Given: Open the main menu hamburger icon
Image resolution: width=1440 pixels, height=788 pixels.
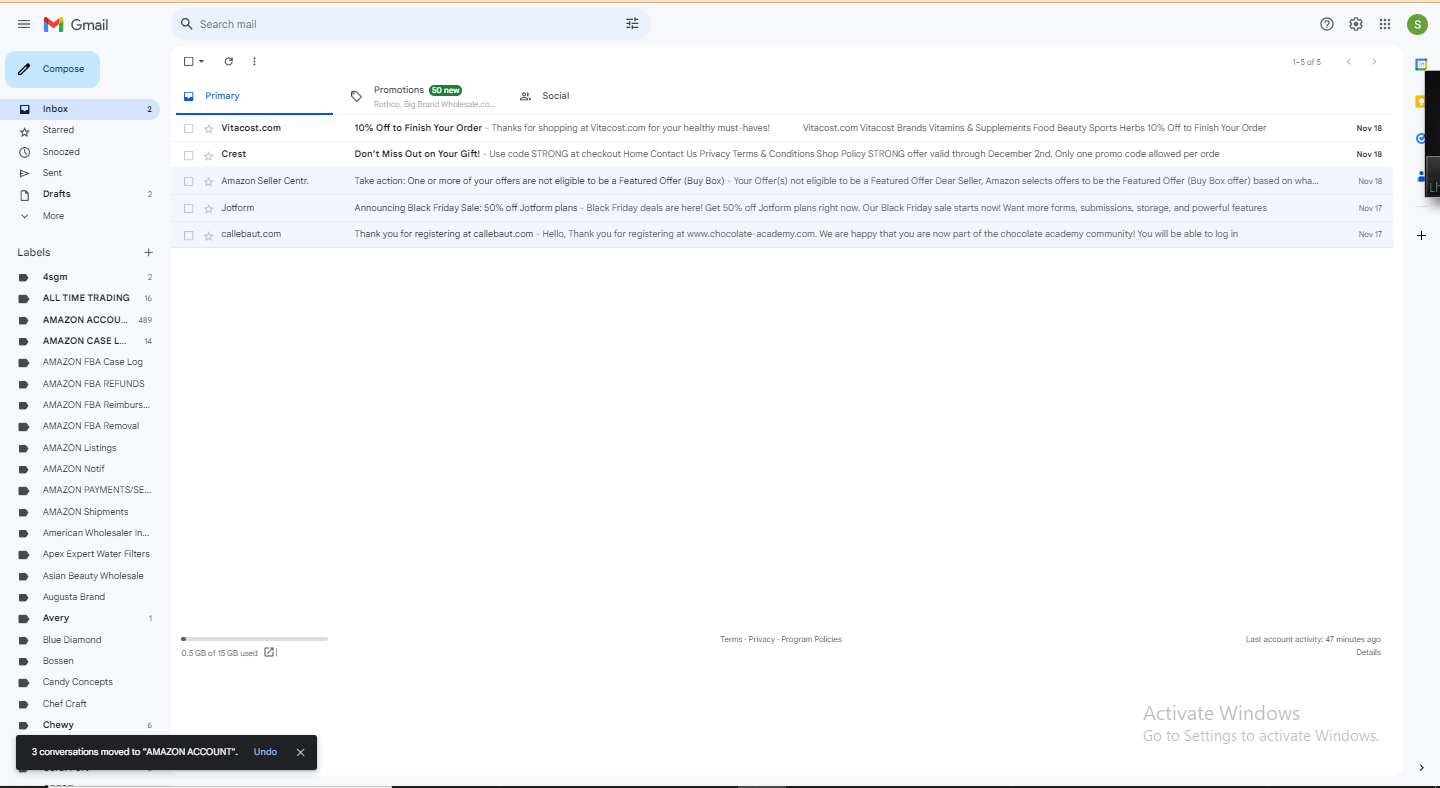Looking at the screenshot, I should pyautogui.click(x=24, y=24).
